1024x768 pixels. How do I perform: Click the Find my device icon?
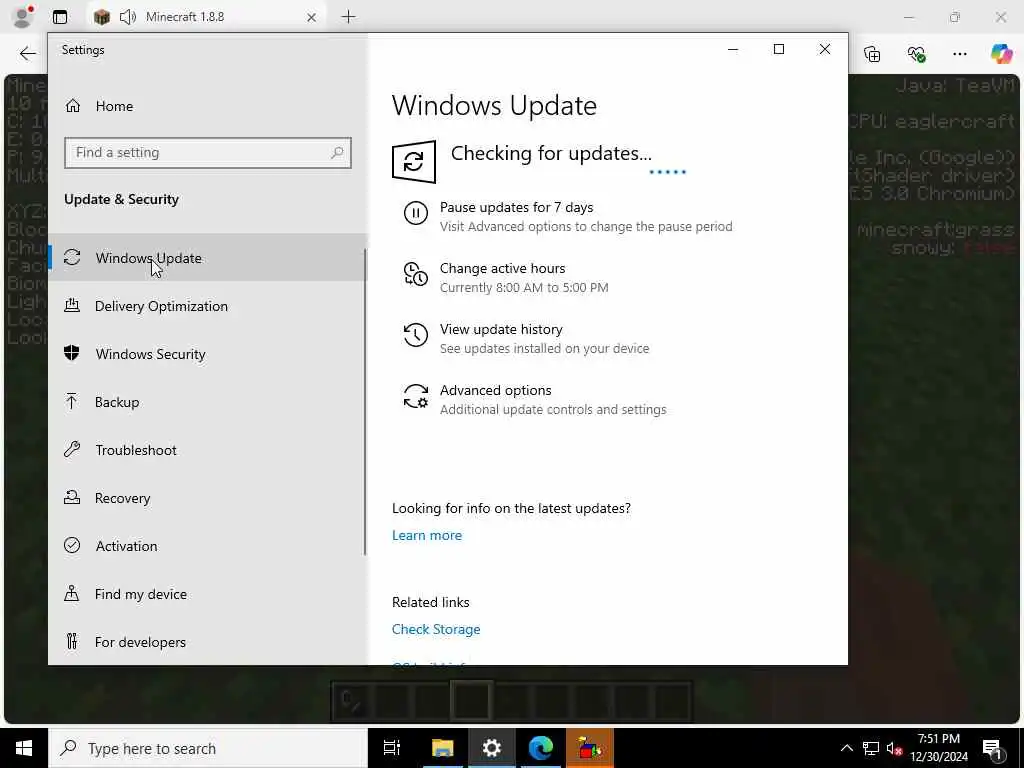pyautogui.click(x=72, y=593)
